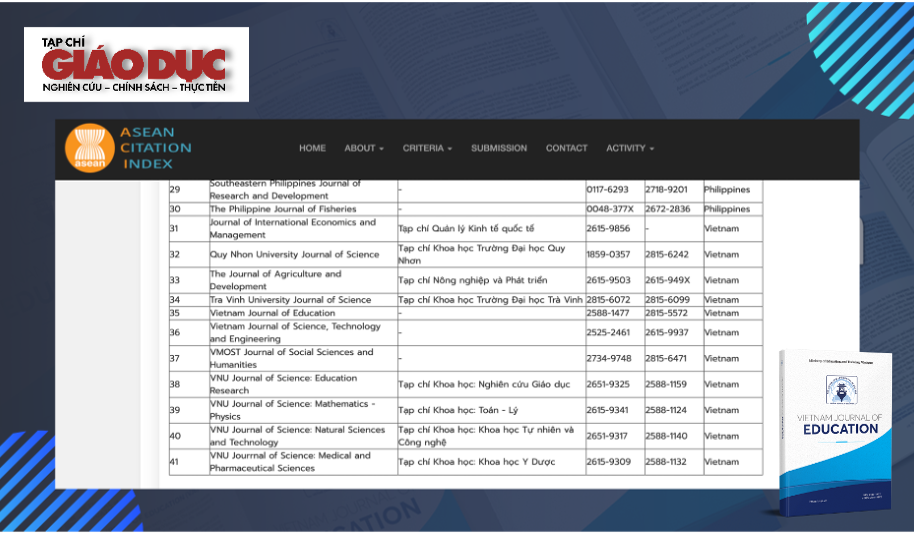Expand the ACTIVITY dropdown menu
This screenshot has height=533, width=914.
[x=630, y=148]
